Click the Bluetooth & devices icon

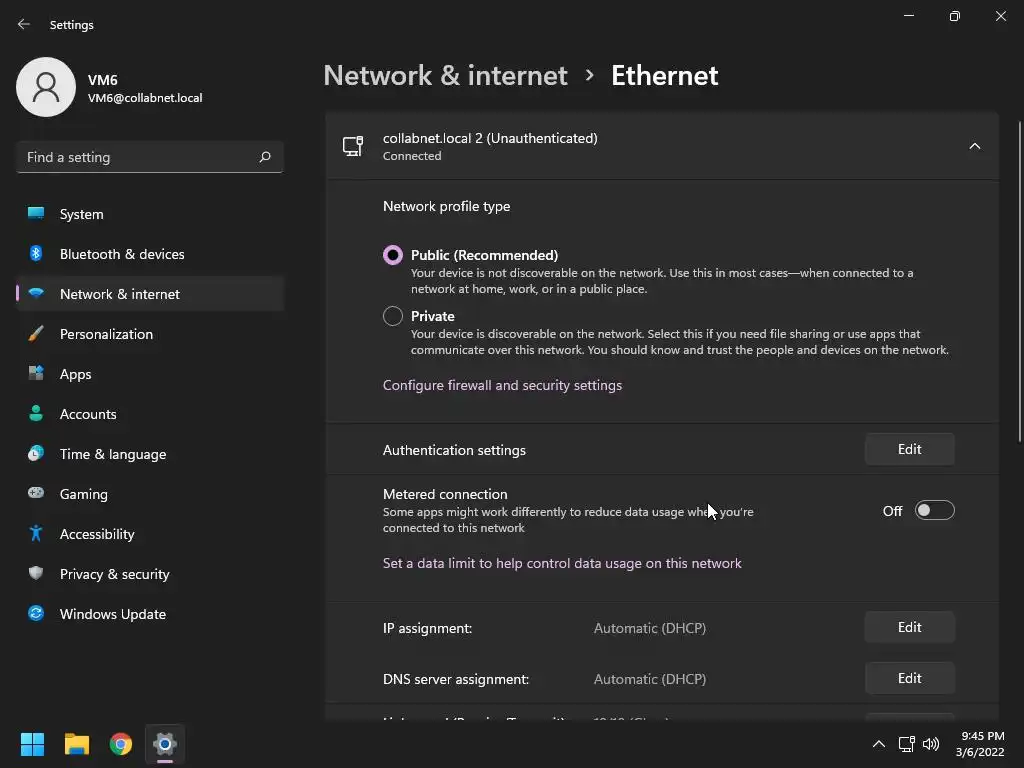click(36, 254)
